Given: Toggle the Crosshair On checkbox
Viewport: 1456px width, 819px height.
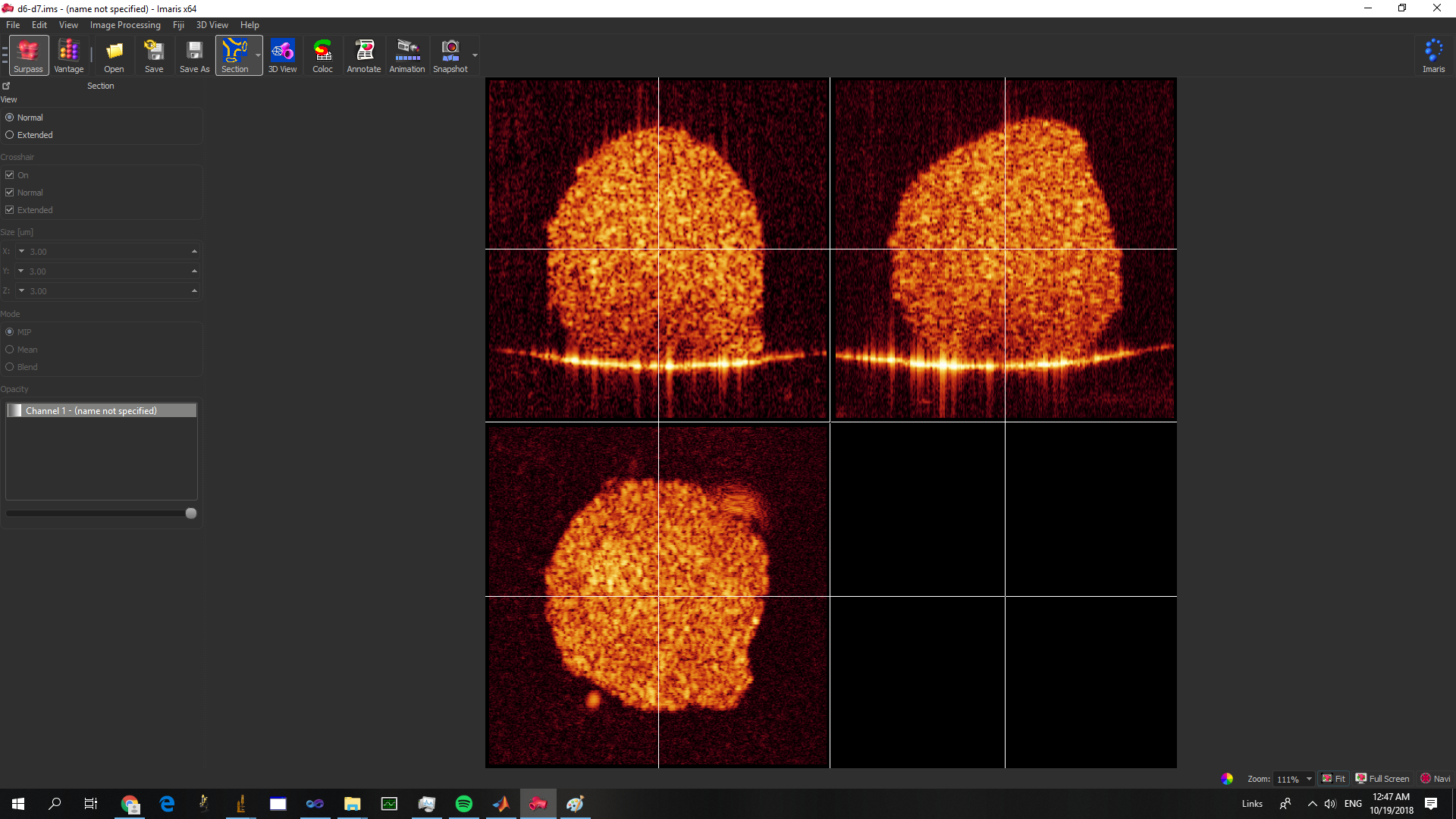Looking at the screenshot, I should (10, 175).
